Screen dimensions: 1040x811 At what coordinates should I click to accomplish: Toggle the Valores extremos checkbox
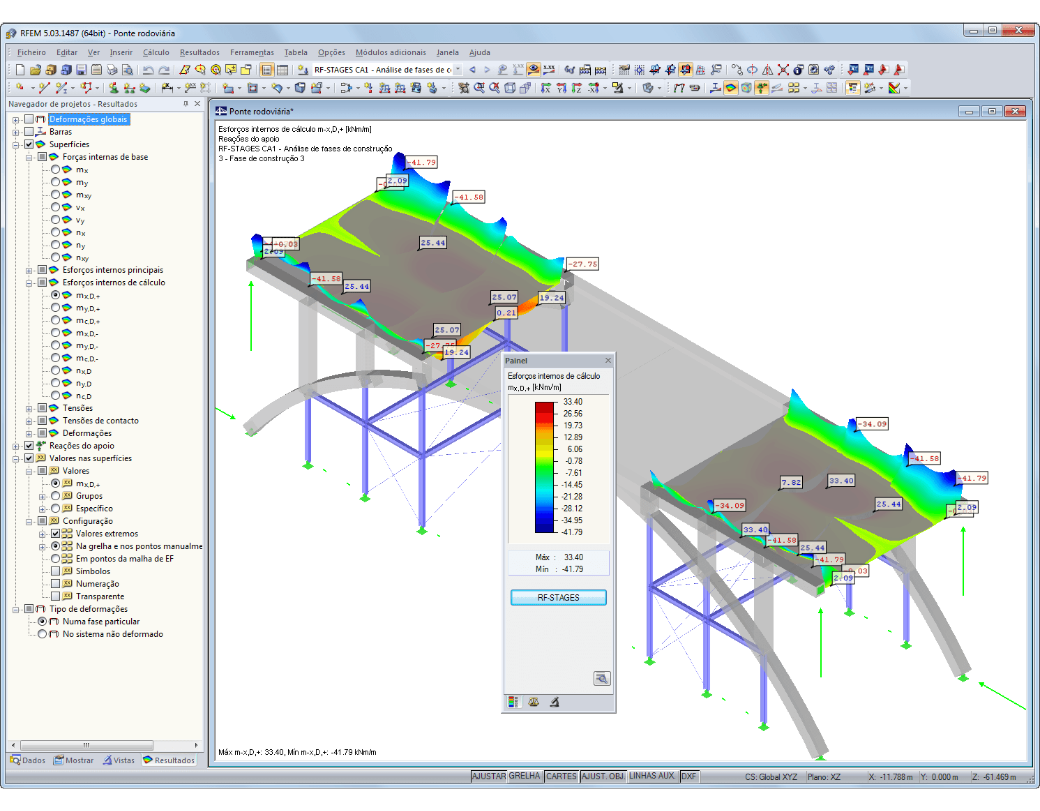pyautogui.click(x=56, y=534)
